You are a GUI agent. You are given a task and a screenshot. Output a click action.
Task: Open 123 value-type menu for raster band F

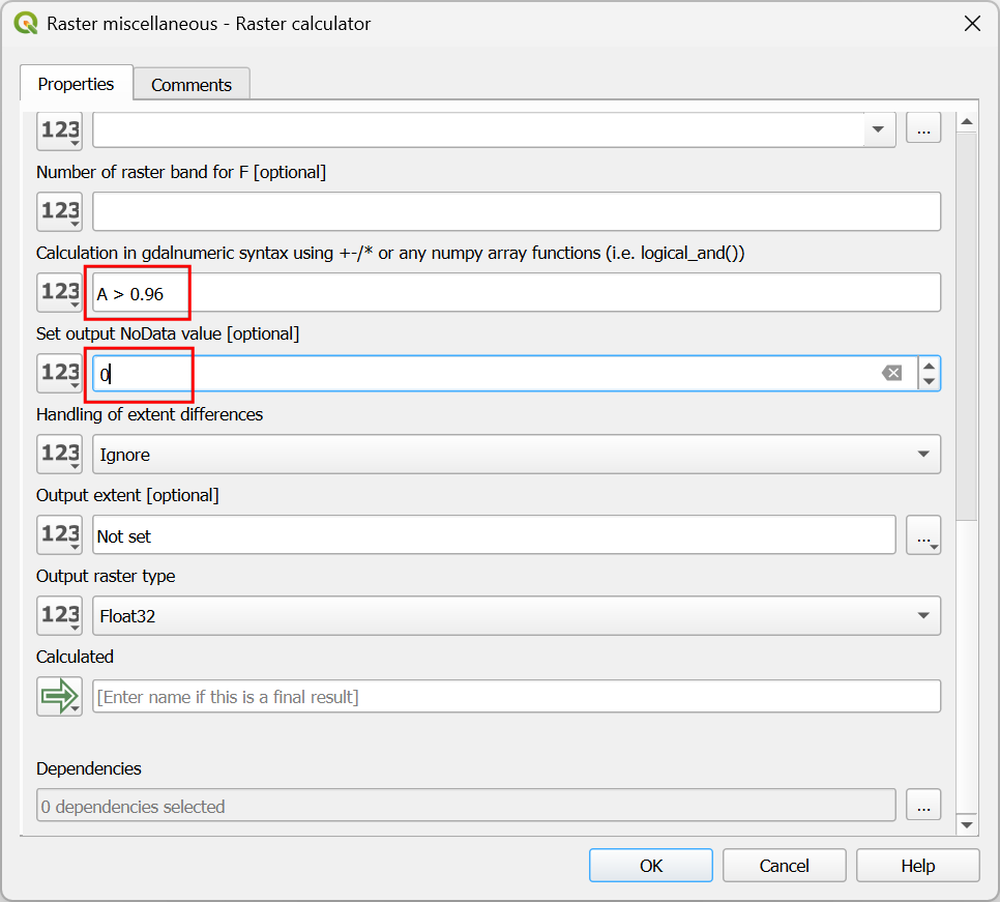[59, 211]
